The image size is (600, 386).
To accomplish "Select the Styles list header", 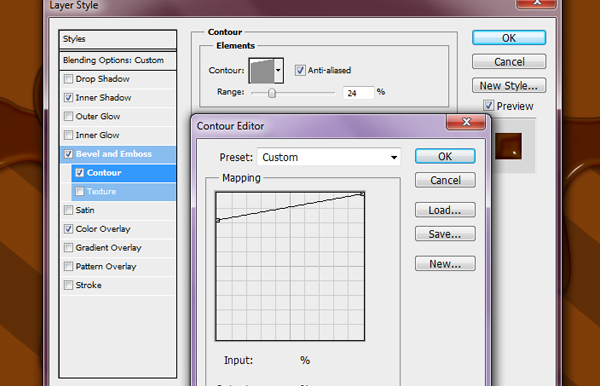I will pos(117,39).
